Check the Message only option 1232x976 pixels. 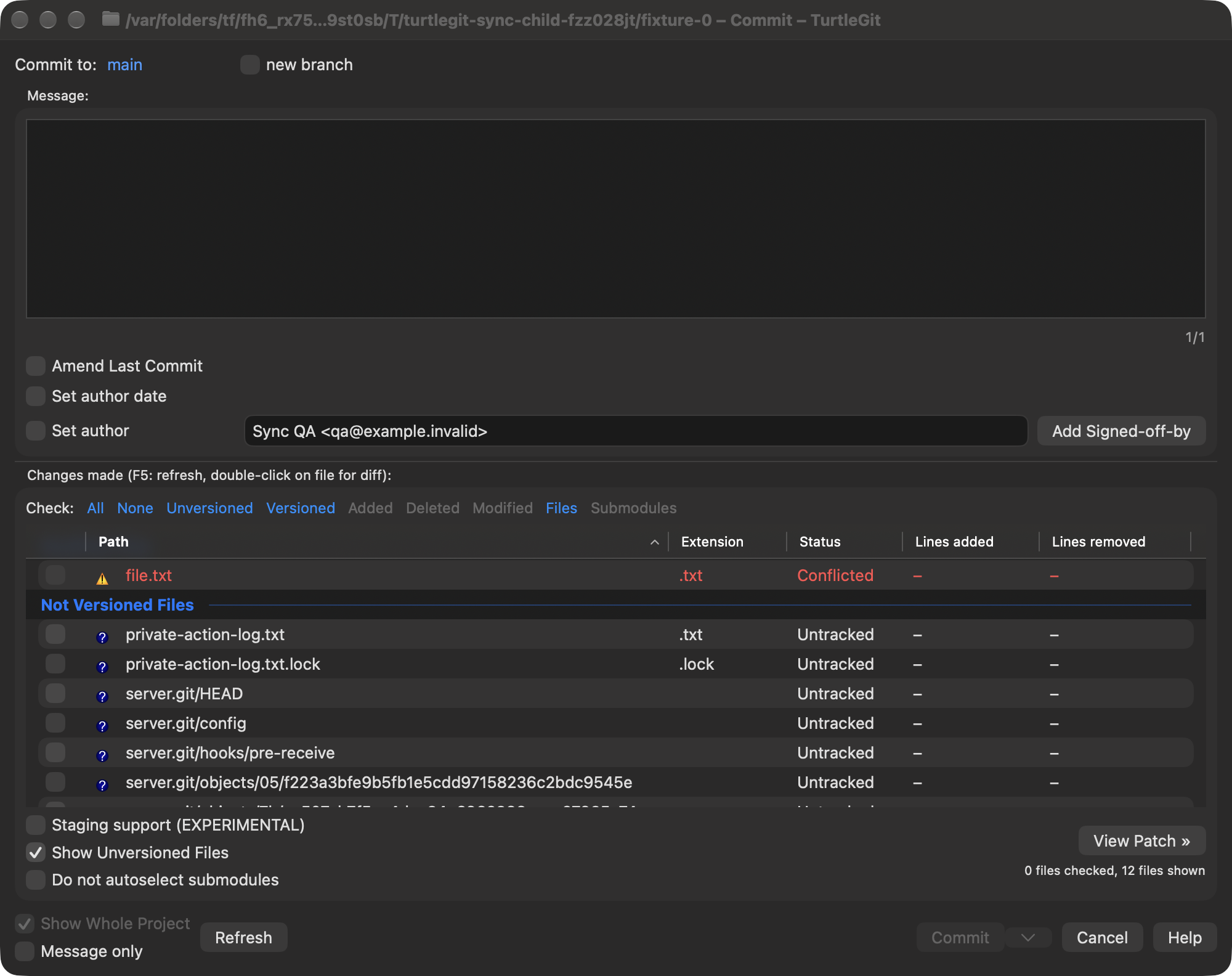pyautogui.click(x=25, y=951)
